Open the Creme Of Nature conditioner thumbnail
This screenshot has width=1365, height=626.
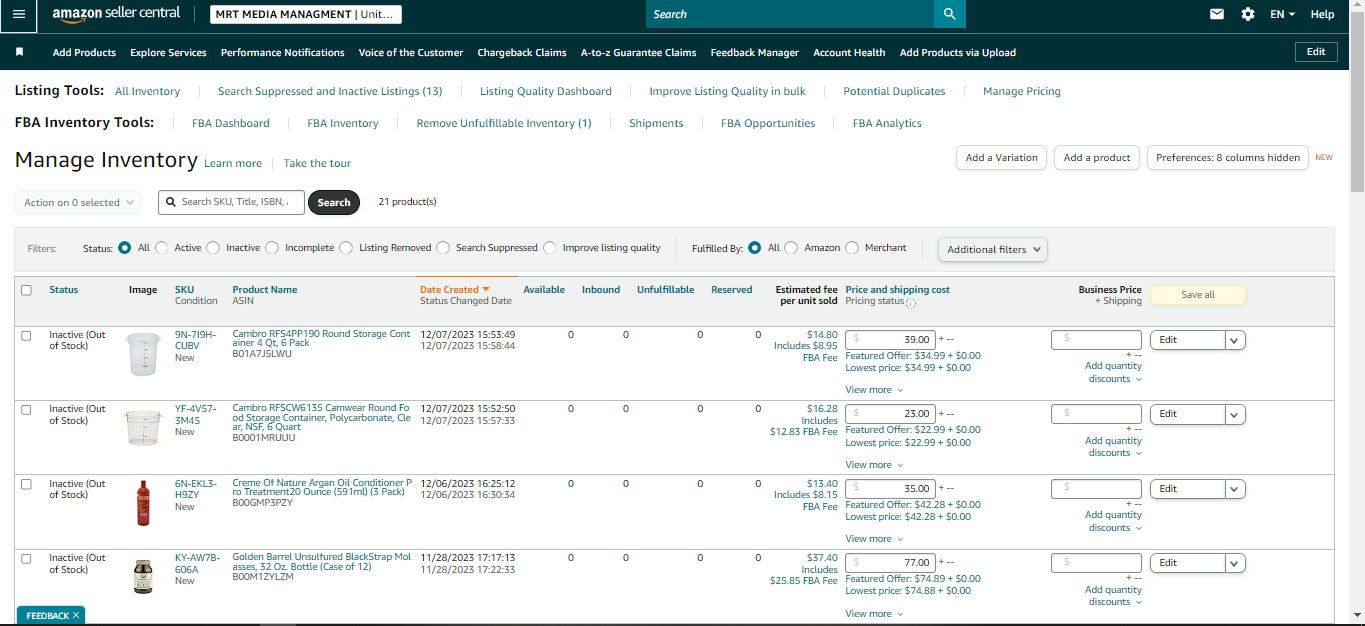pos(143,503)
